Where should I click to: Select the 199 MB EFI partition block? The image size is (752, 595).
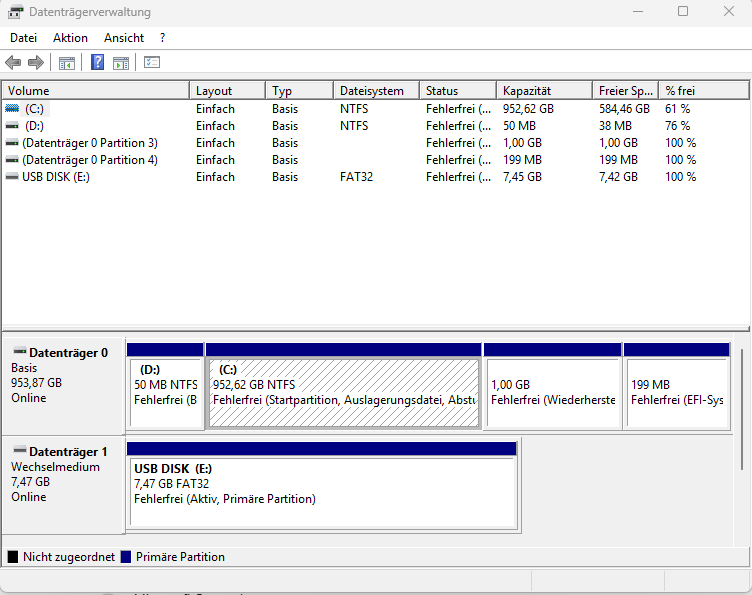pyautogui.click(x=677, y=386)
